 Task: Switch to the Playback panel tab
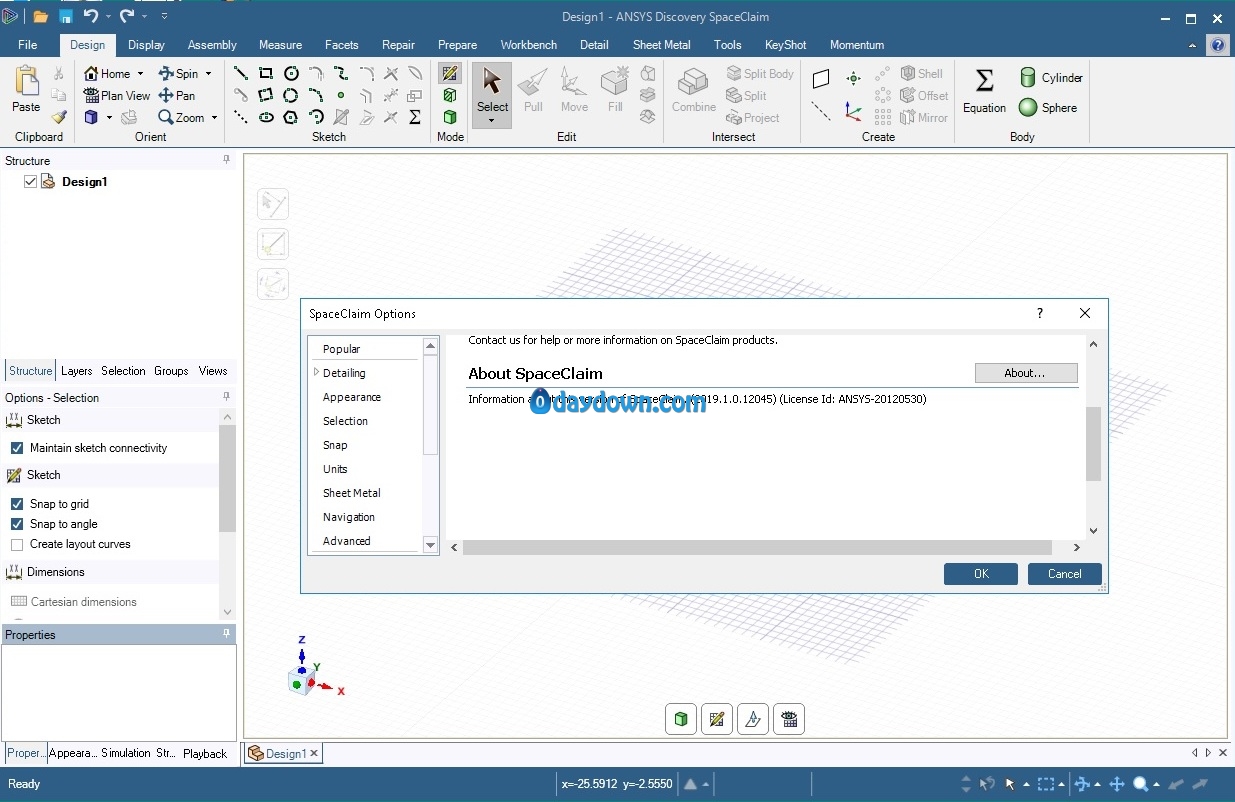pos(205,753)
